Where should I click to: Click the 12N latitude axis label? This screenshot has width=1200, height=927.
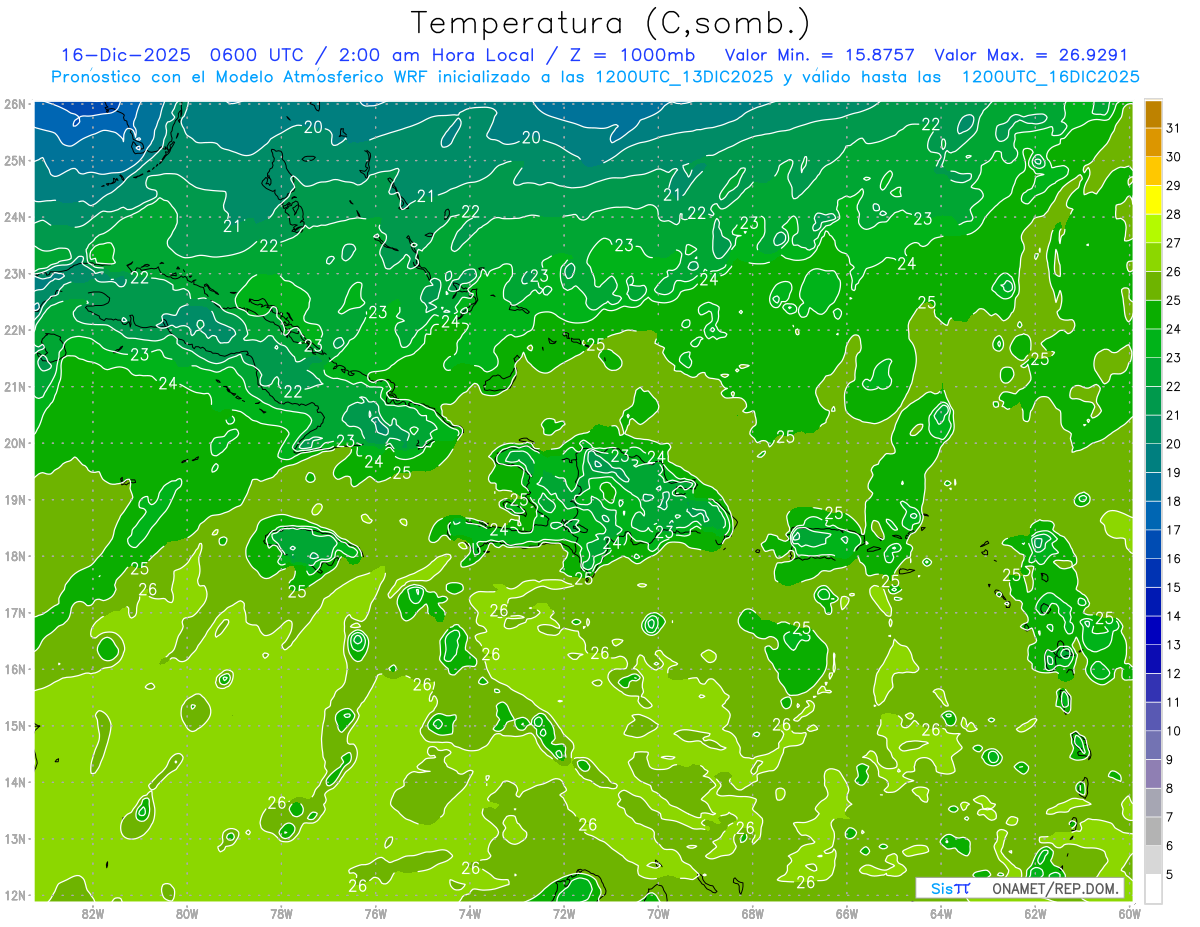[x=15, y=895]
